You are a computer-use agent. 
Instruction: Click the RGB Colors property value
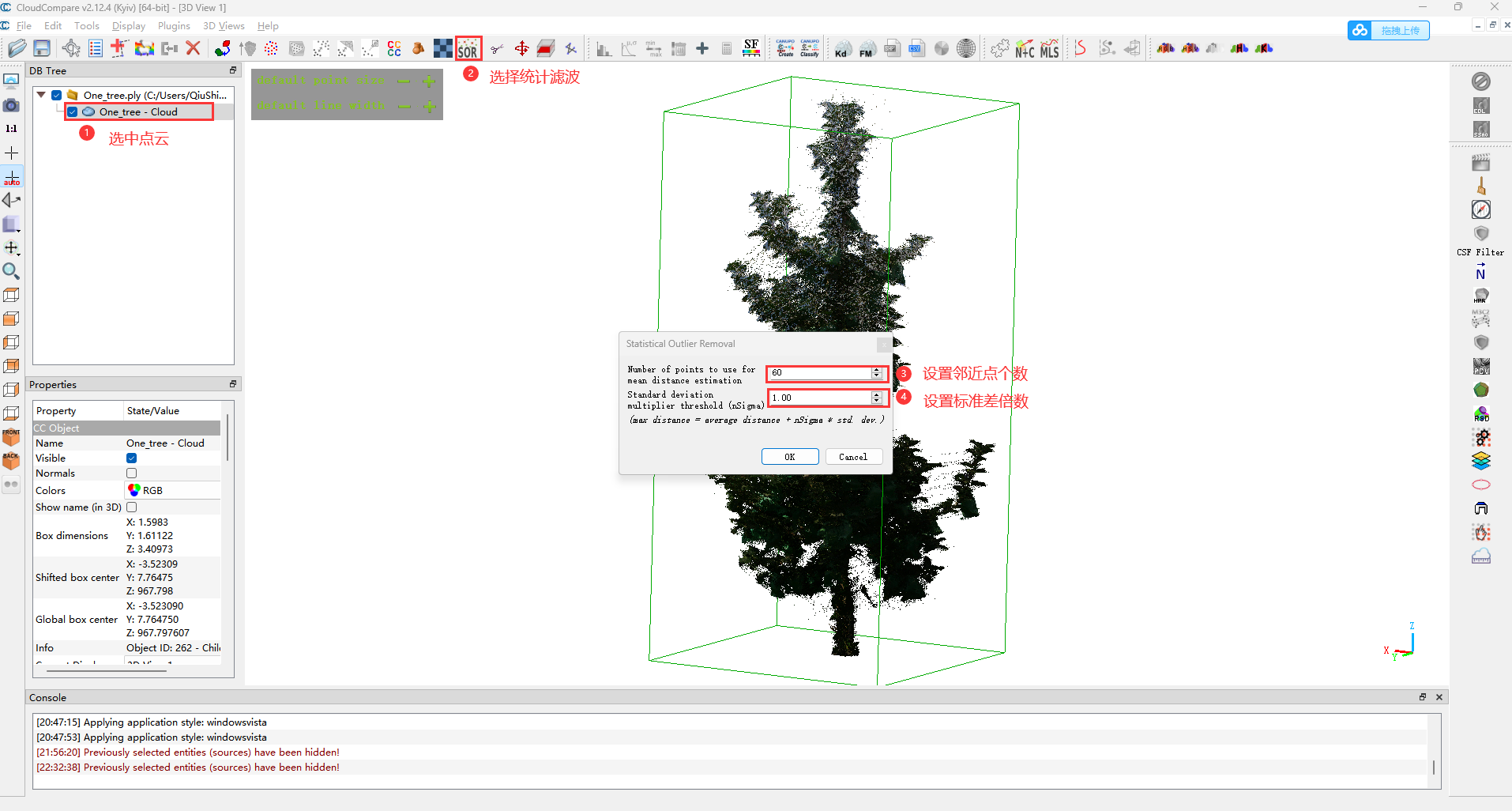click(172, 490)
